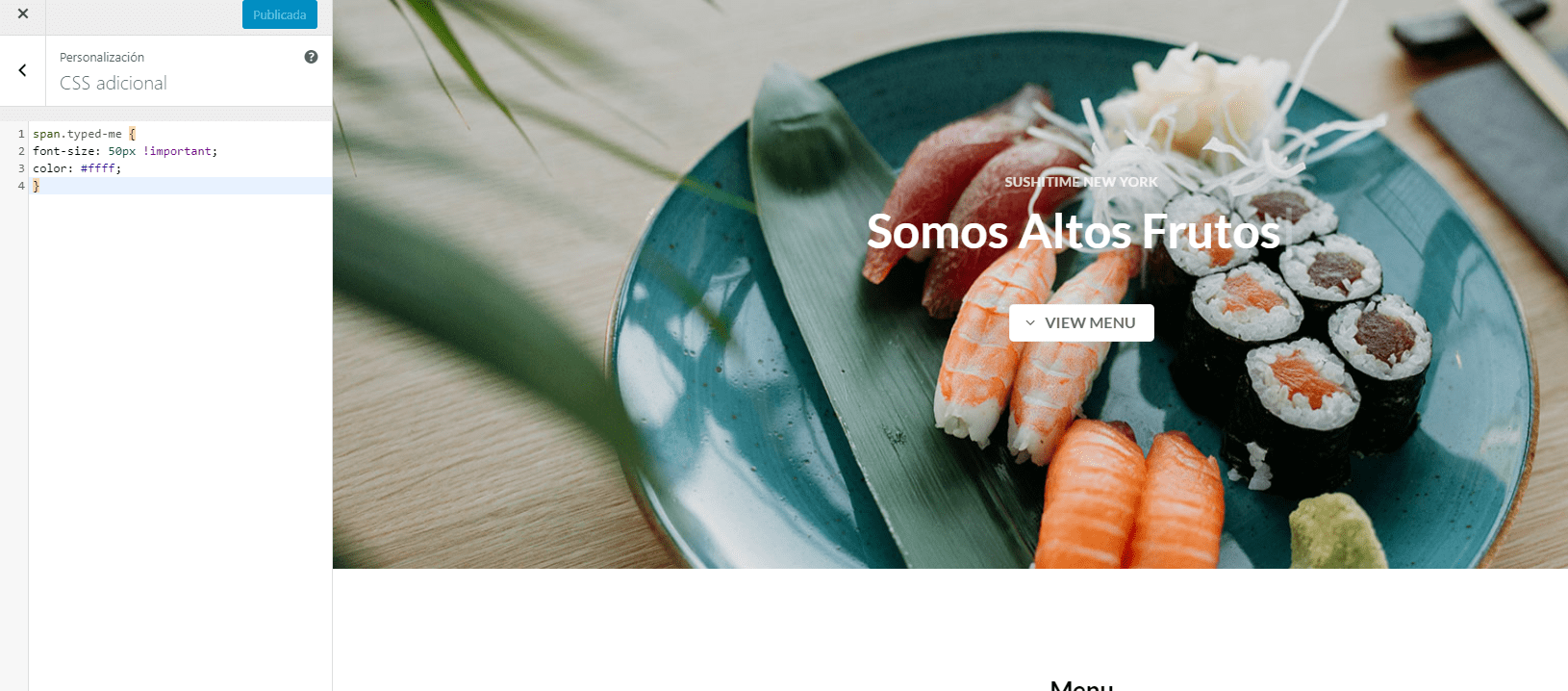
Task: Click the VIEW MENU label text
Action: coord(1090,323)
